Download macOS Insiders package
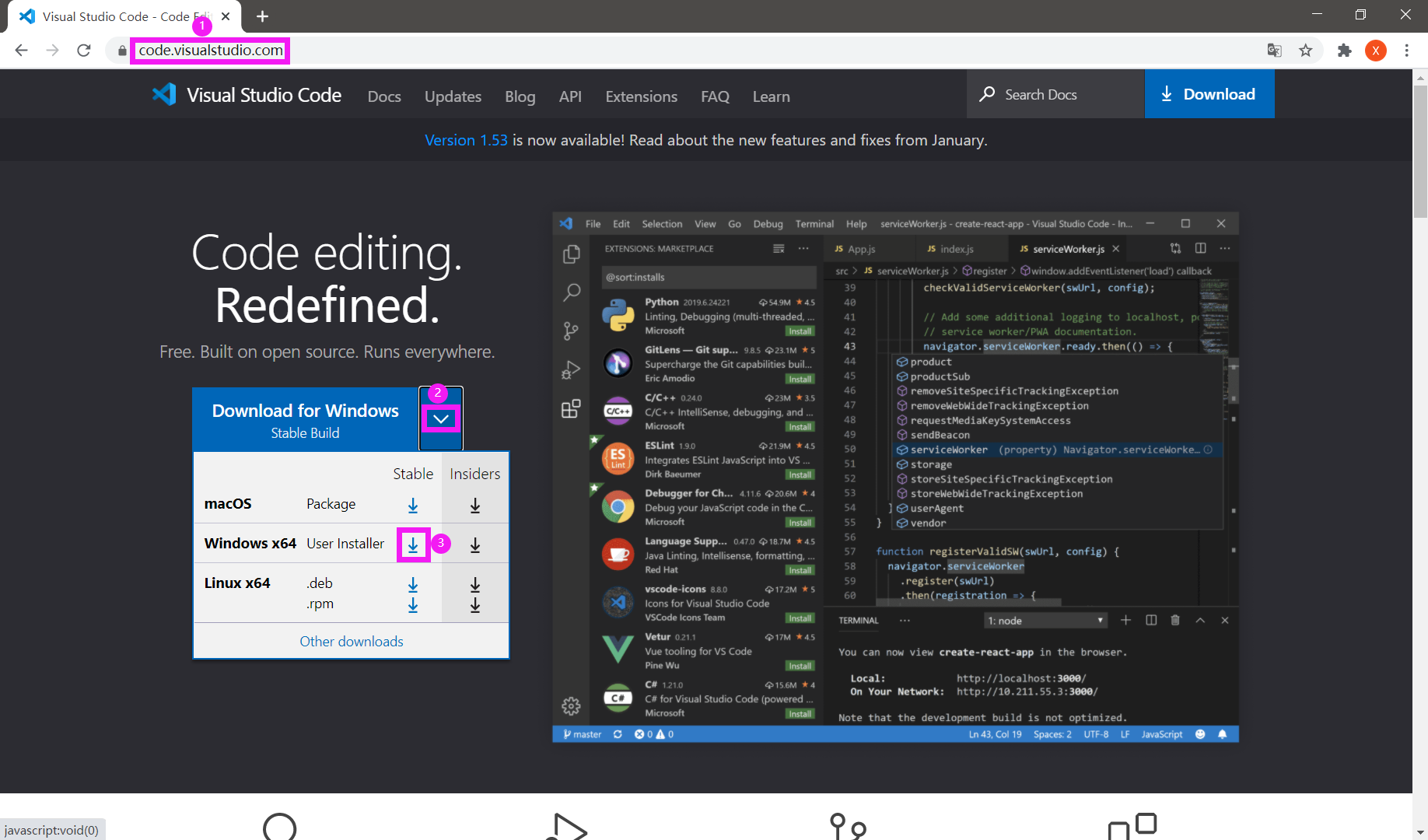Screen dimensions: 1428x840 (x=475, y=506)
